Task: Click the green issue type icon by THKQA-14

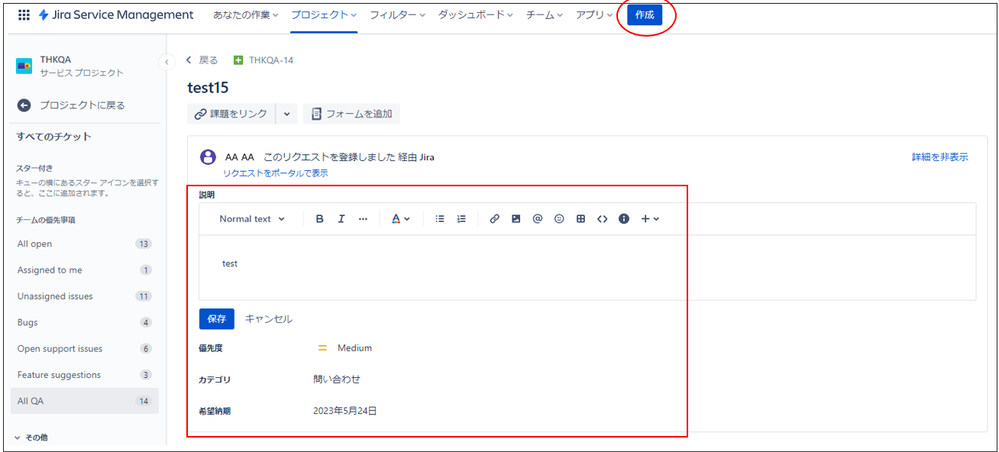Action: [239, 60]
